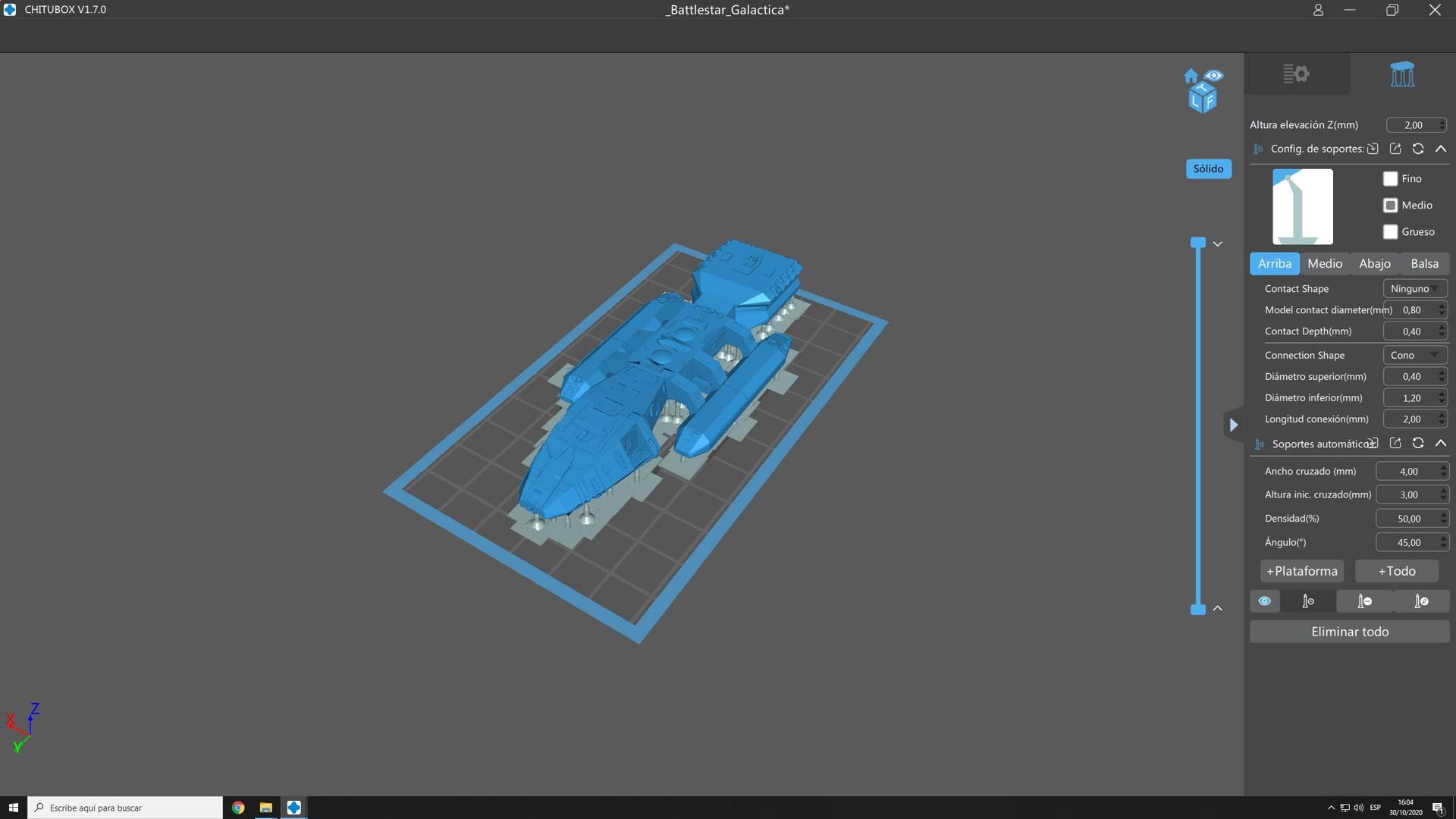Screen dimensions: 1456x819
Task: Click the +Plataforma button
Action: [x=1301, y=571]
